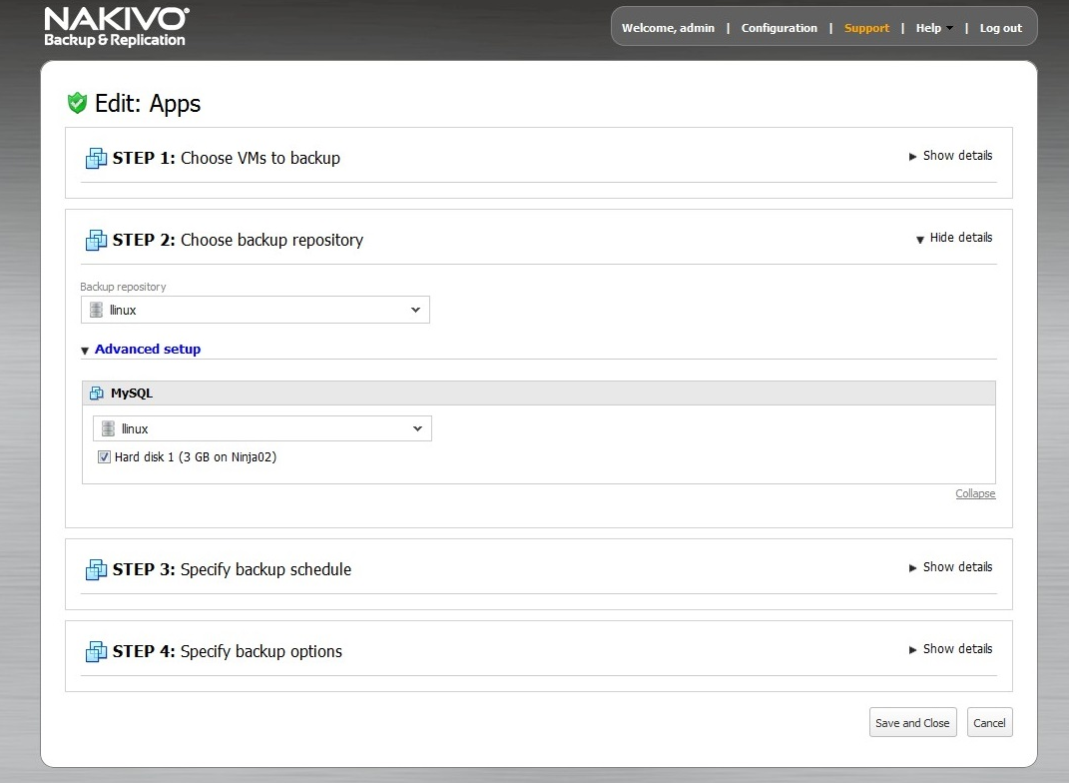Click the STEP 4: Specify backup options heading

click(x=228, y=651)
